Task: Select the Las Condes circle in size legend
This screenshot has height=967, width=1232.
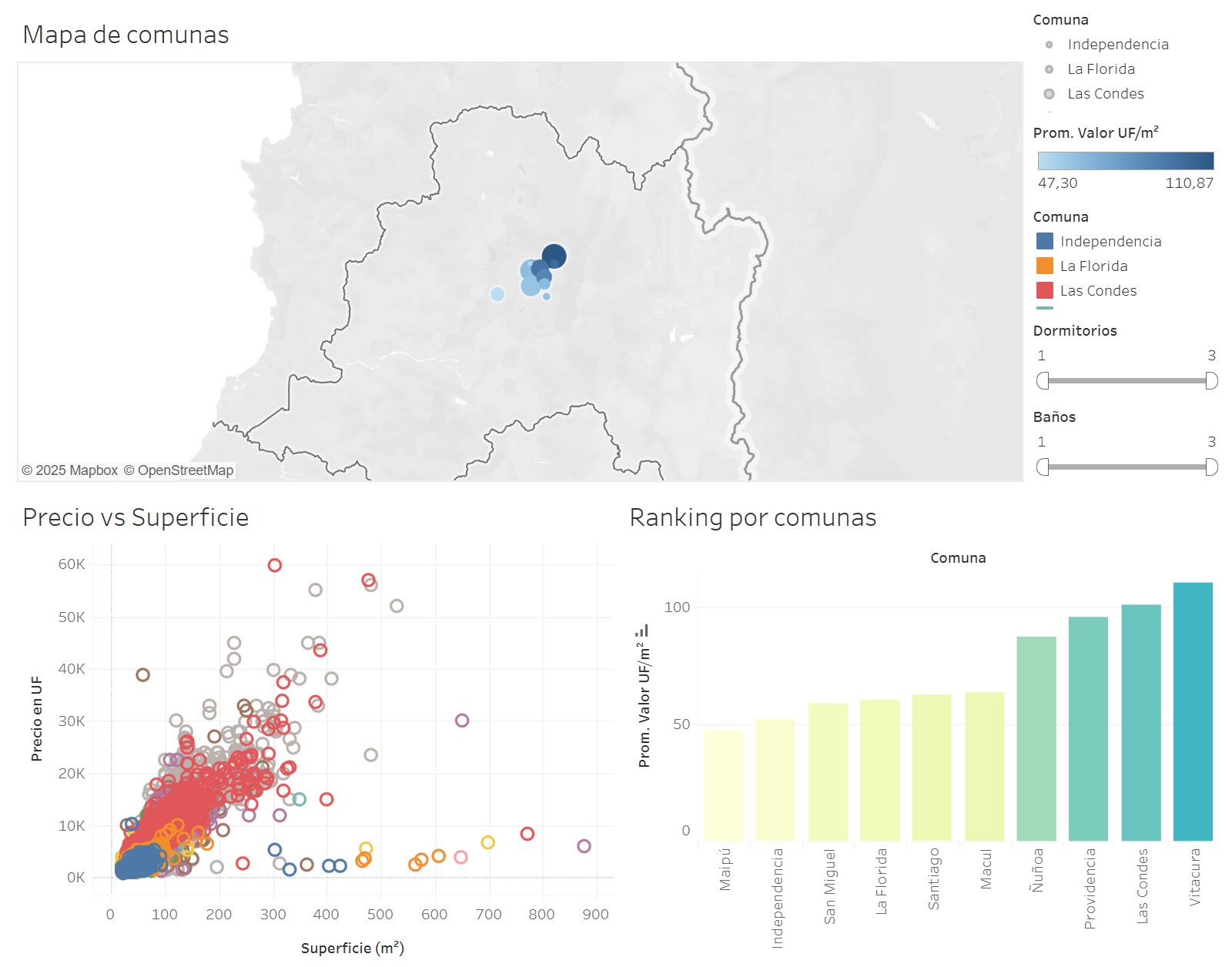Action: [1049, 94]
